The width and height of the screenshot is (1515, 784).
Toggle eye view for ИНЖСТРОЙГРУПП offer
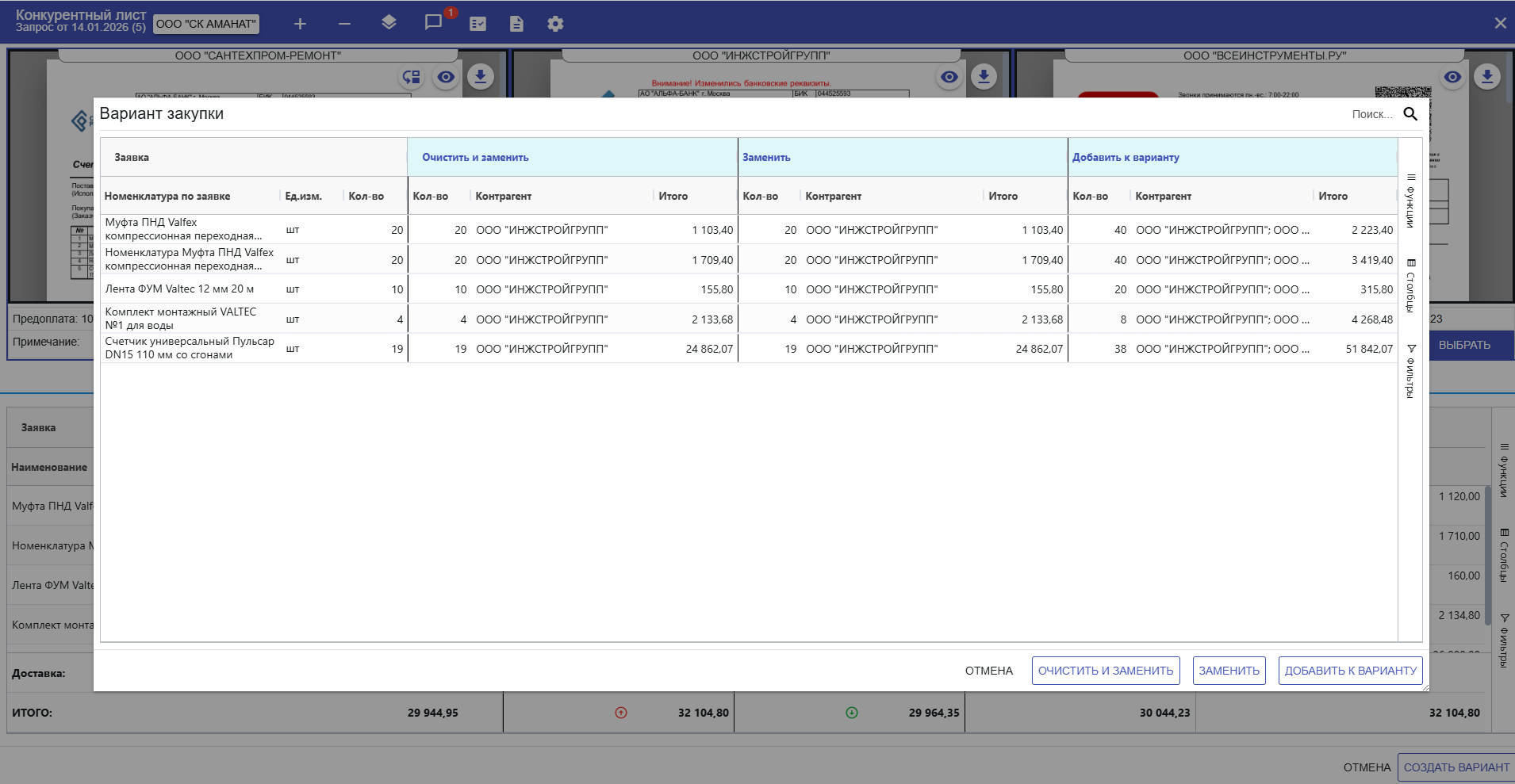(949, 77)
